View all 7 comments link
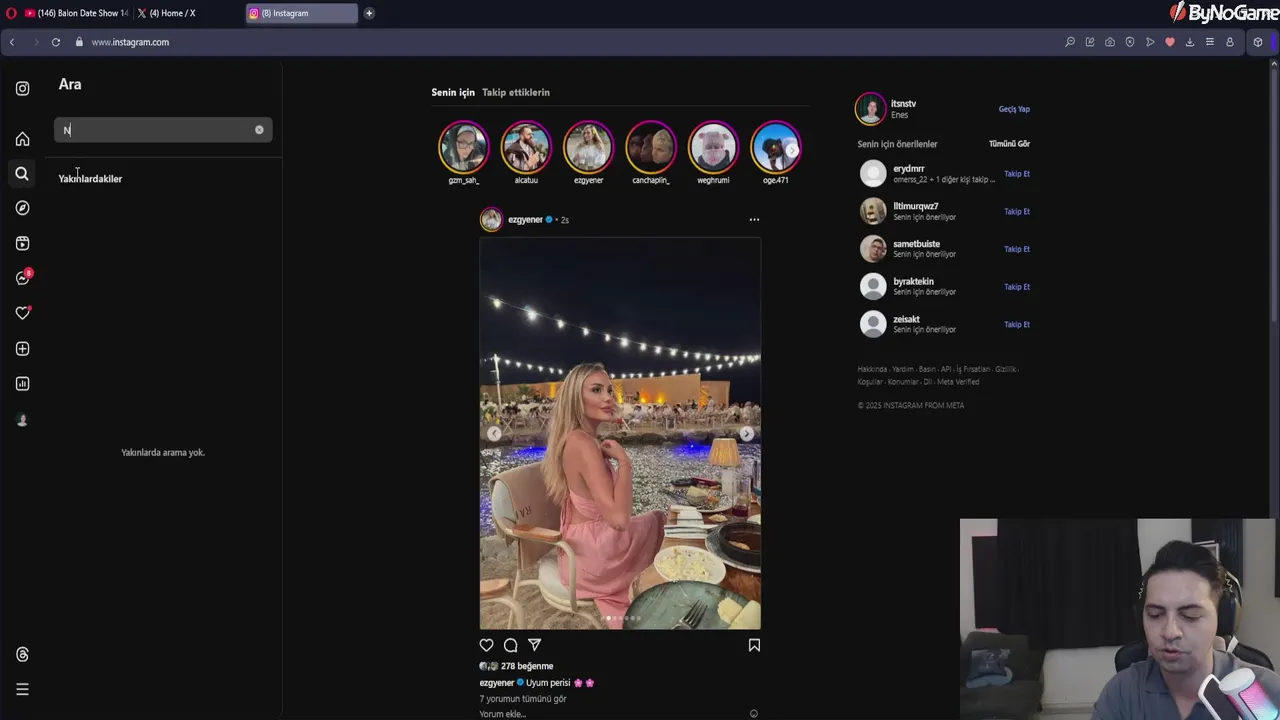The height and width of the screenshot is (720, 1280). click(523, 698)
